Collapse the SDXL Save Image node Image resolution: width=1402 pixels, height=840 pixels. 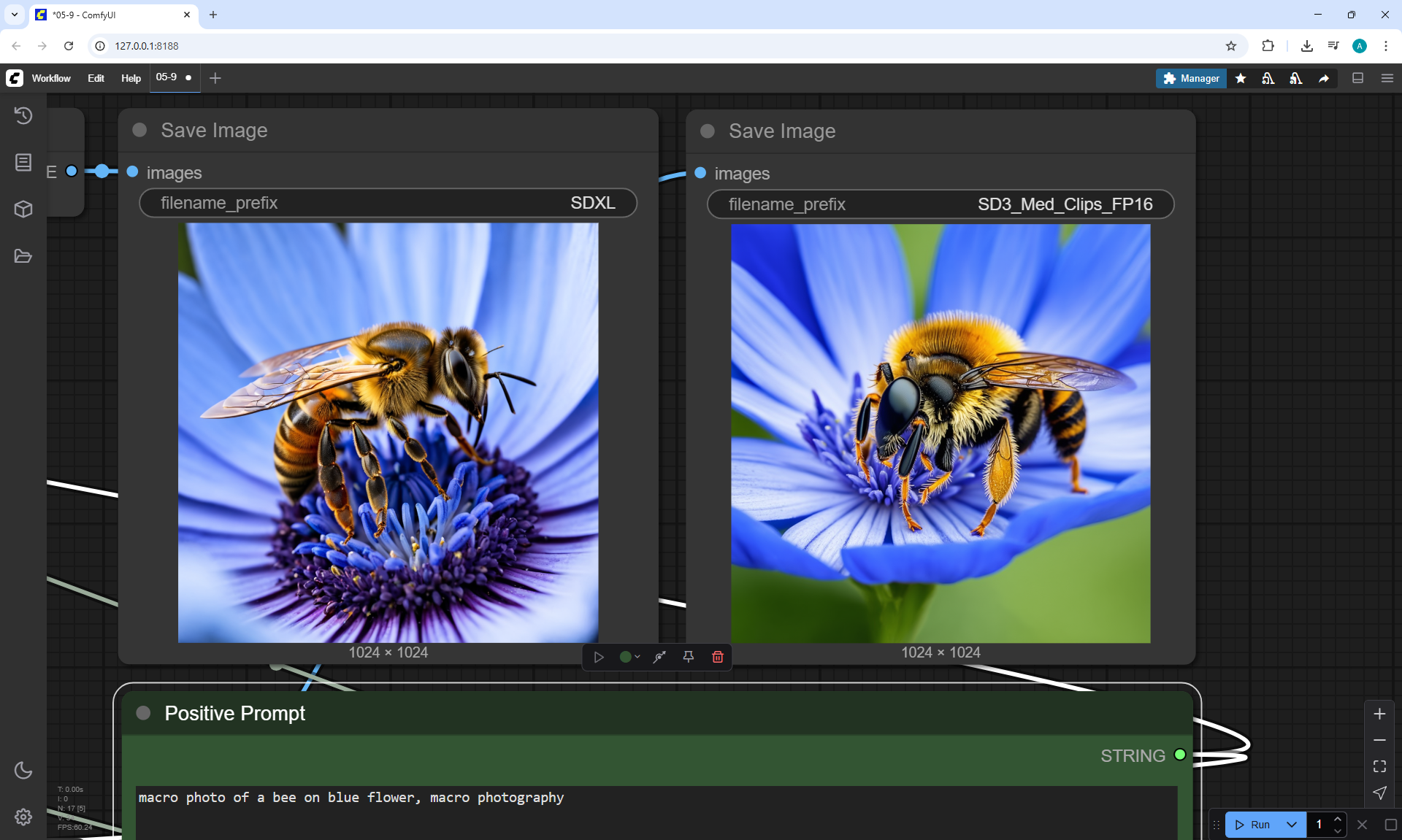coord(140,130)
